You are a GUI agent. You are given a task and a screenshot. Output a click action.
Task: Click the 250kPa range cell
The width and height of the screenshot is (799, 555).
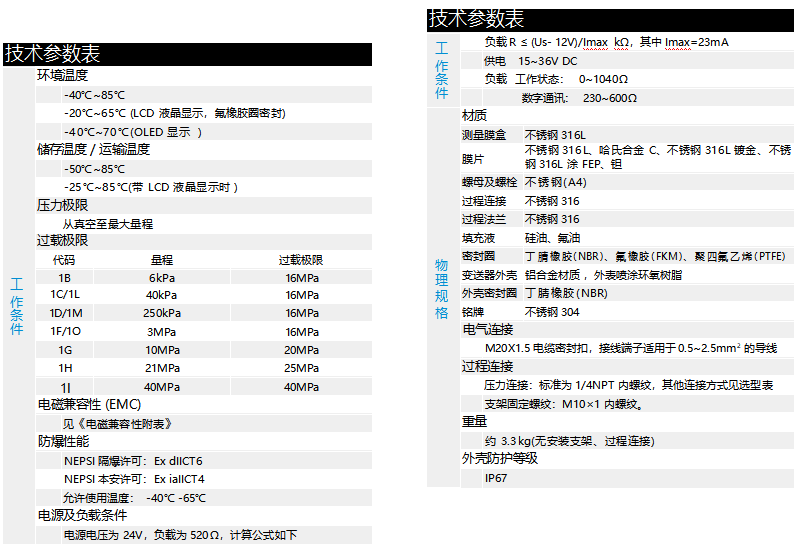(x=161, y=313)
